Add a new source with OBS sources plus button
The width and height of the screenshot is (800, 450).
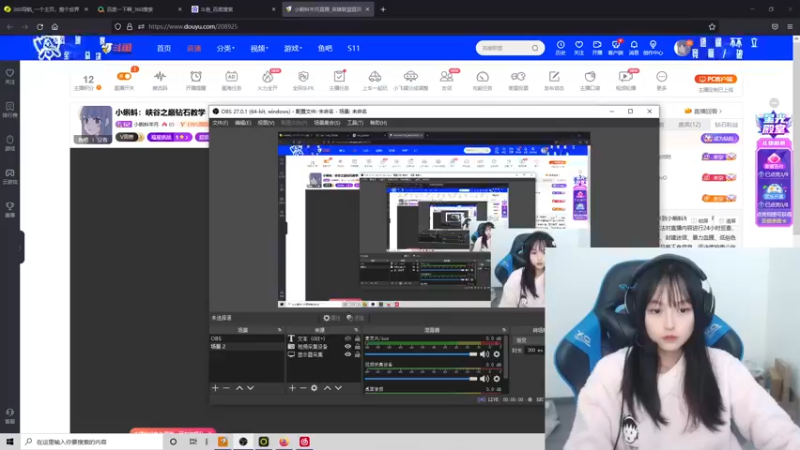[292, 388]
